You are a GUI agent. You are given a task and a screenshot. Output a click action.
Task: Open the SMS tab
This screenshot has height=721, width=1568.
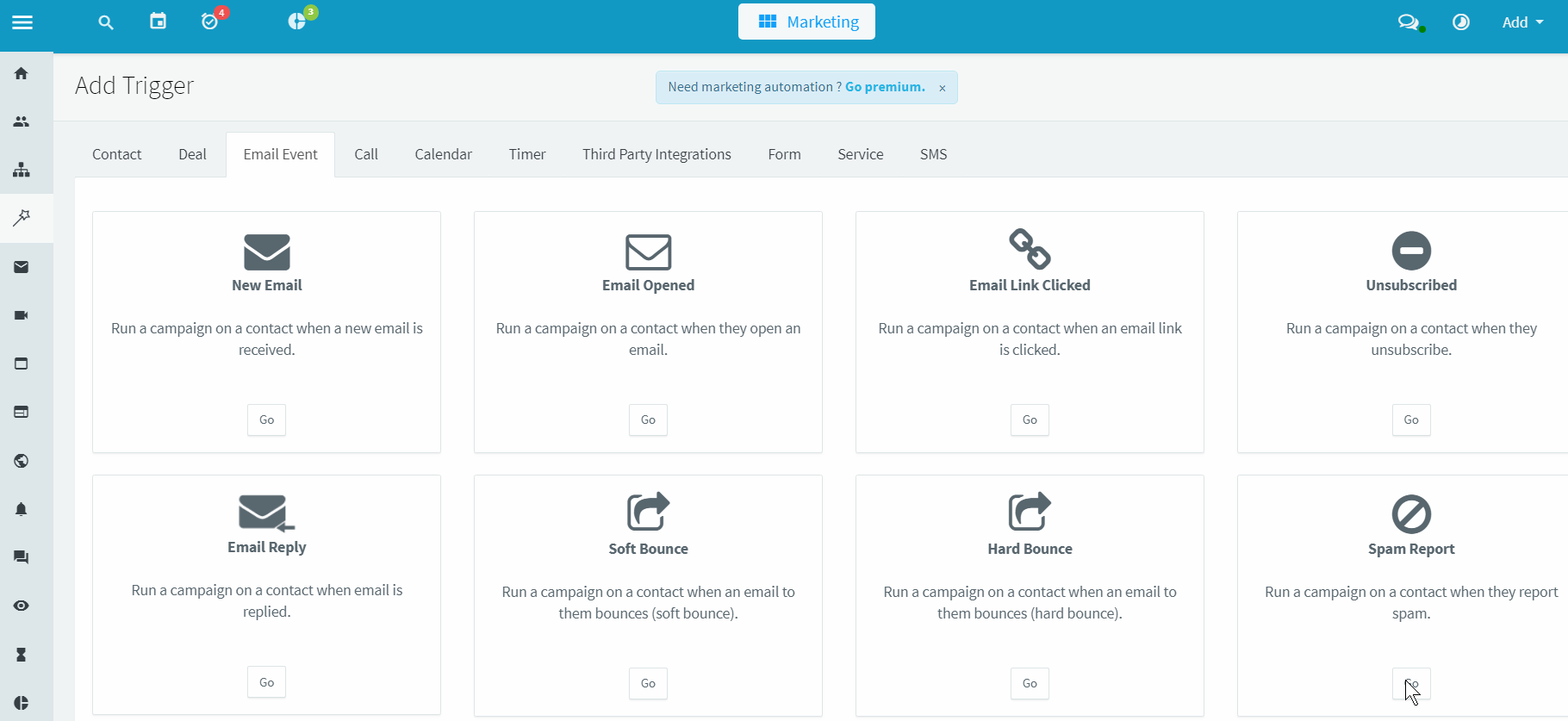point(933,154)
